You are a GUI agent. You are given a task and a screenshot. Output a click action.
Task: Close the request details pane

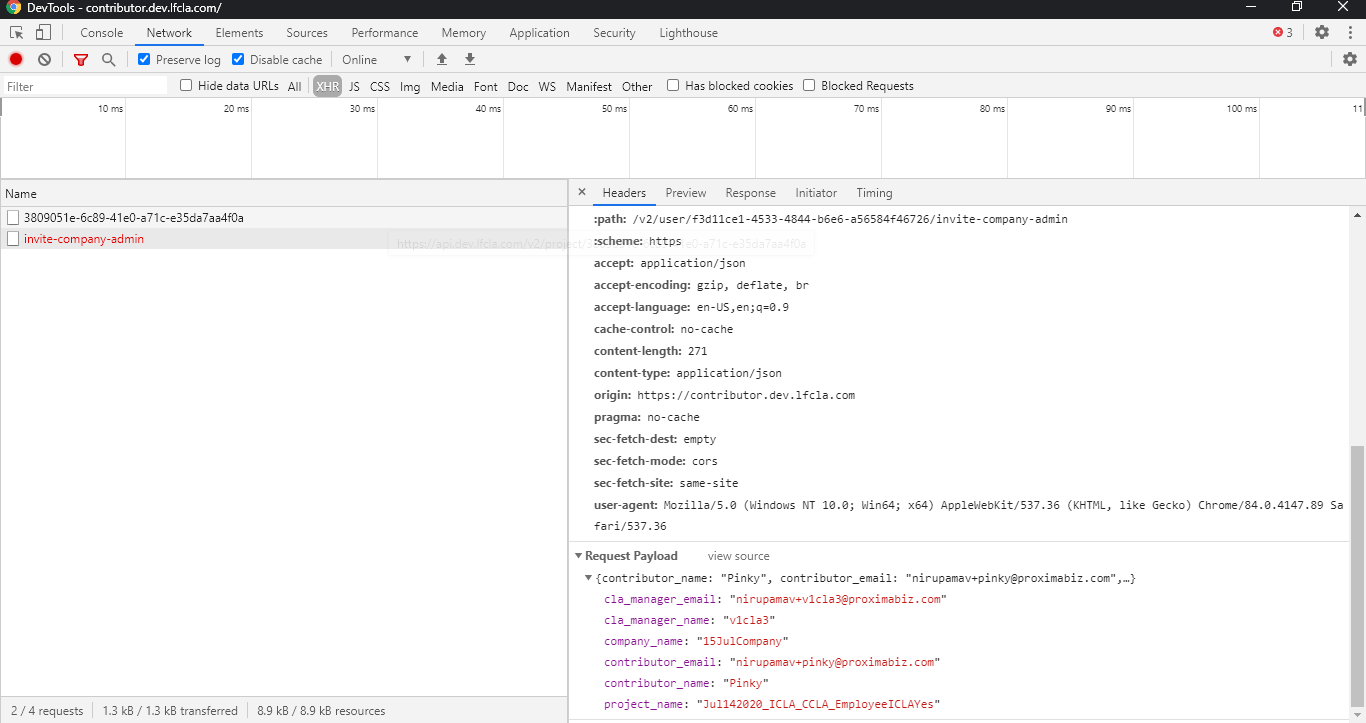(x=582, y=192)
